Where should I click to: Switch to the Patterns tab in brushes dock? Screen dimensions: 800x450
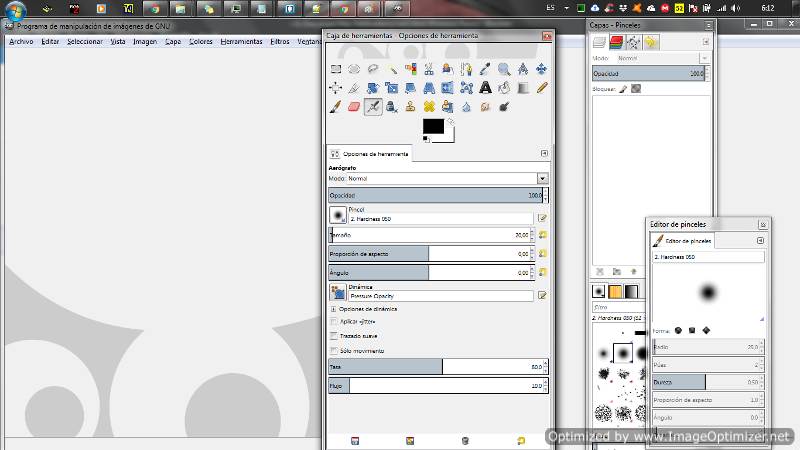(x=615, y=291)
